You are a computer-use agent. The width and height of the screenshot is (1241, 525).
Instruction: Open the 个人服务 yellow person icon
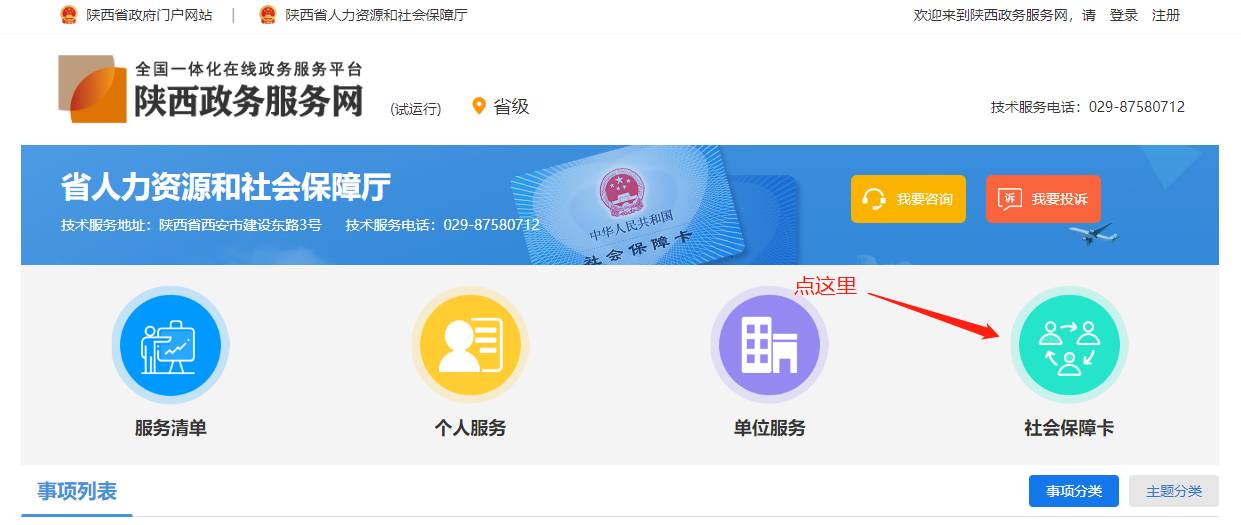[x=470, y=346]
